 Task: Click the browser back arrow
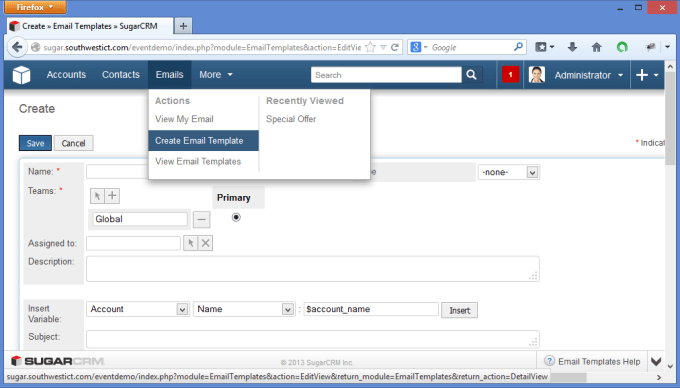point(17,47)
